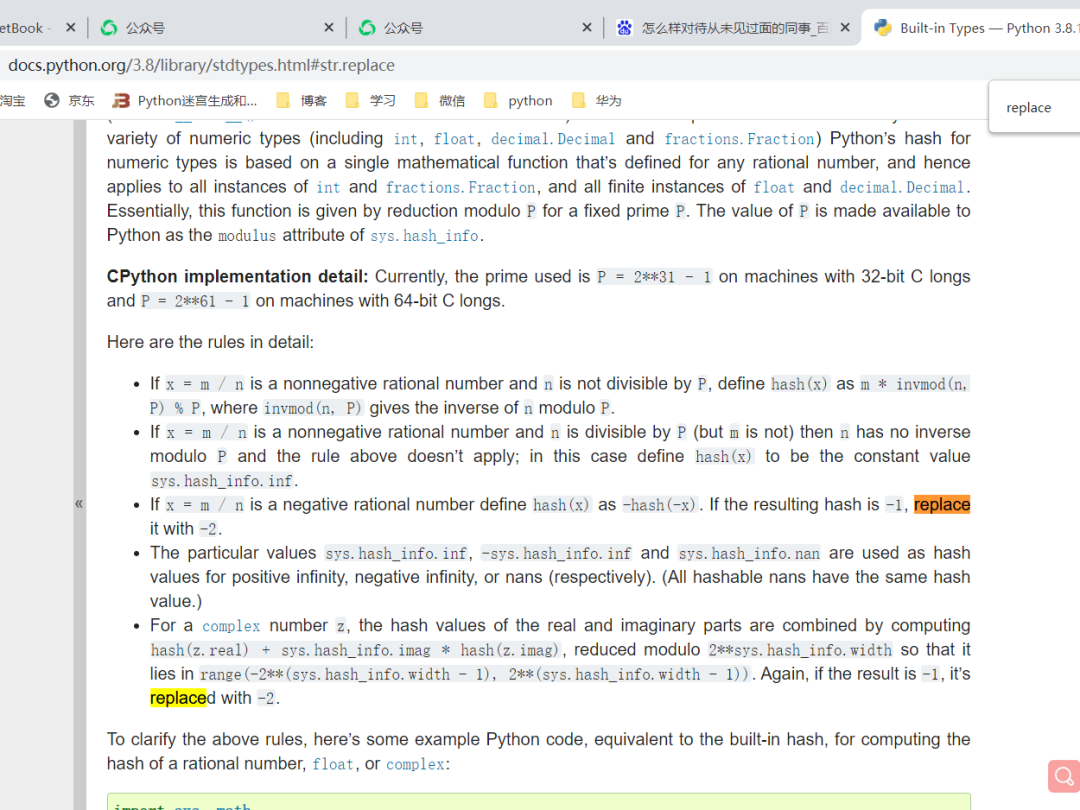The width and height of the screenshot is (1080, 810).
Task: Follow the float link after int,
Action: click(x=454, y=139)
